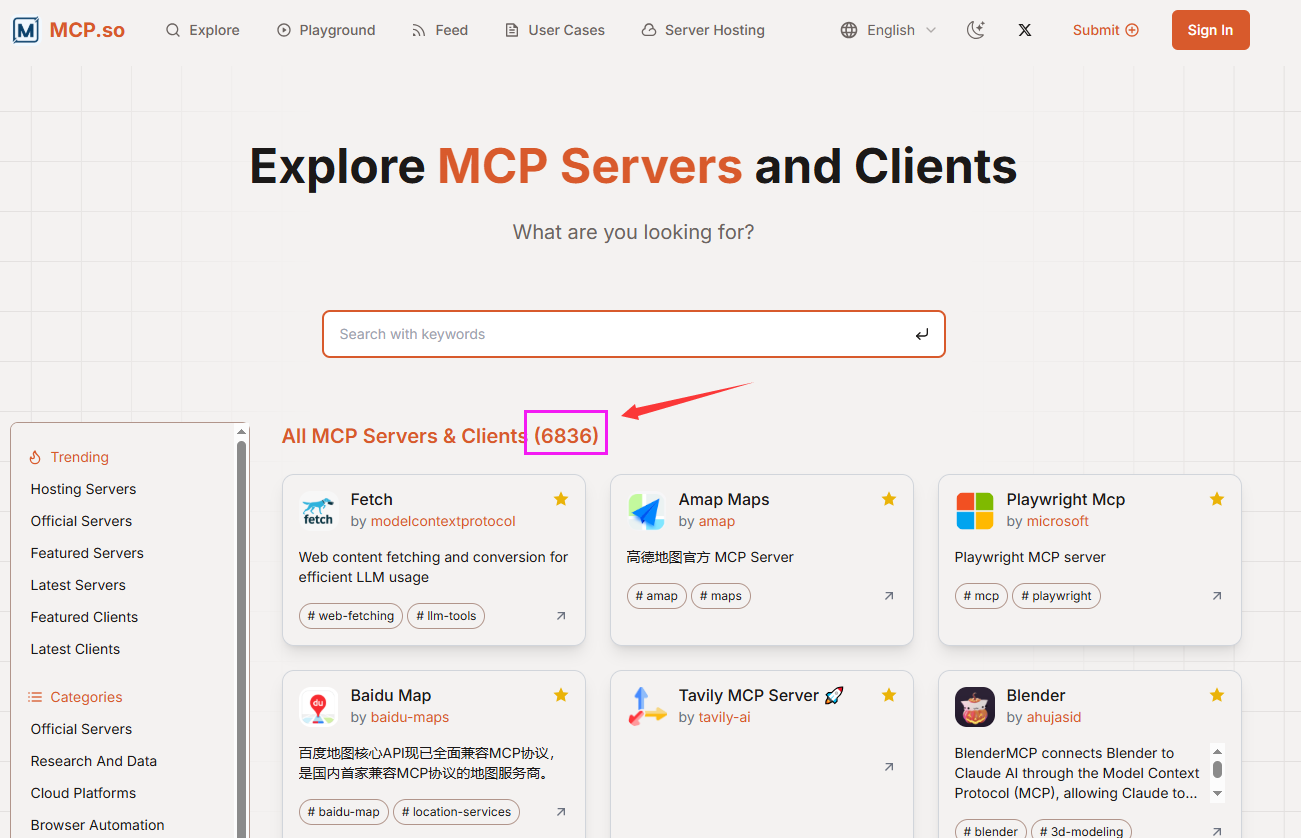Viewport: 1301px width, 838px height.
Task: Select Browser Automation category
Action: coord(97,825)
